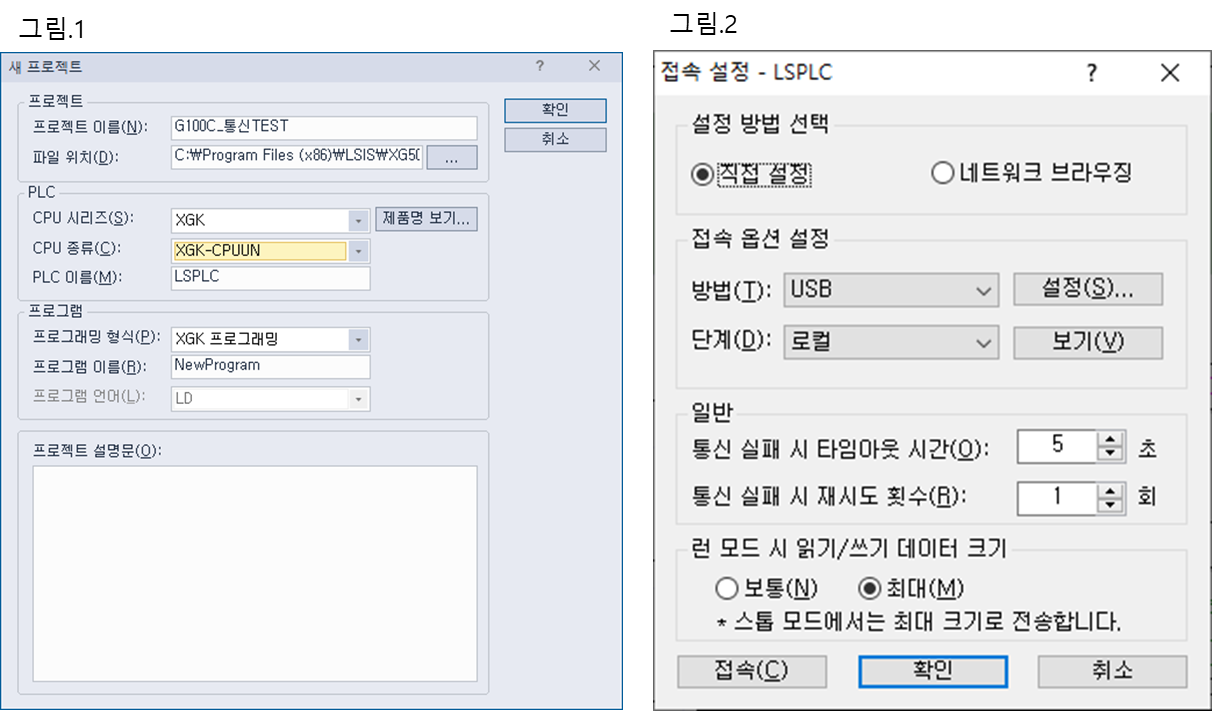The height and width of the screenshot is (711, 1212).
Task: Open USB settings via the 설정(S) button
Action: pos(1088,289)
